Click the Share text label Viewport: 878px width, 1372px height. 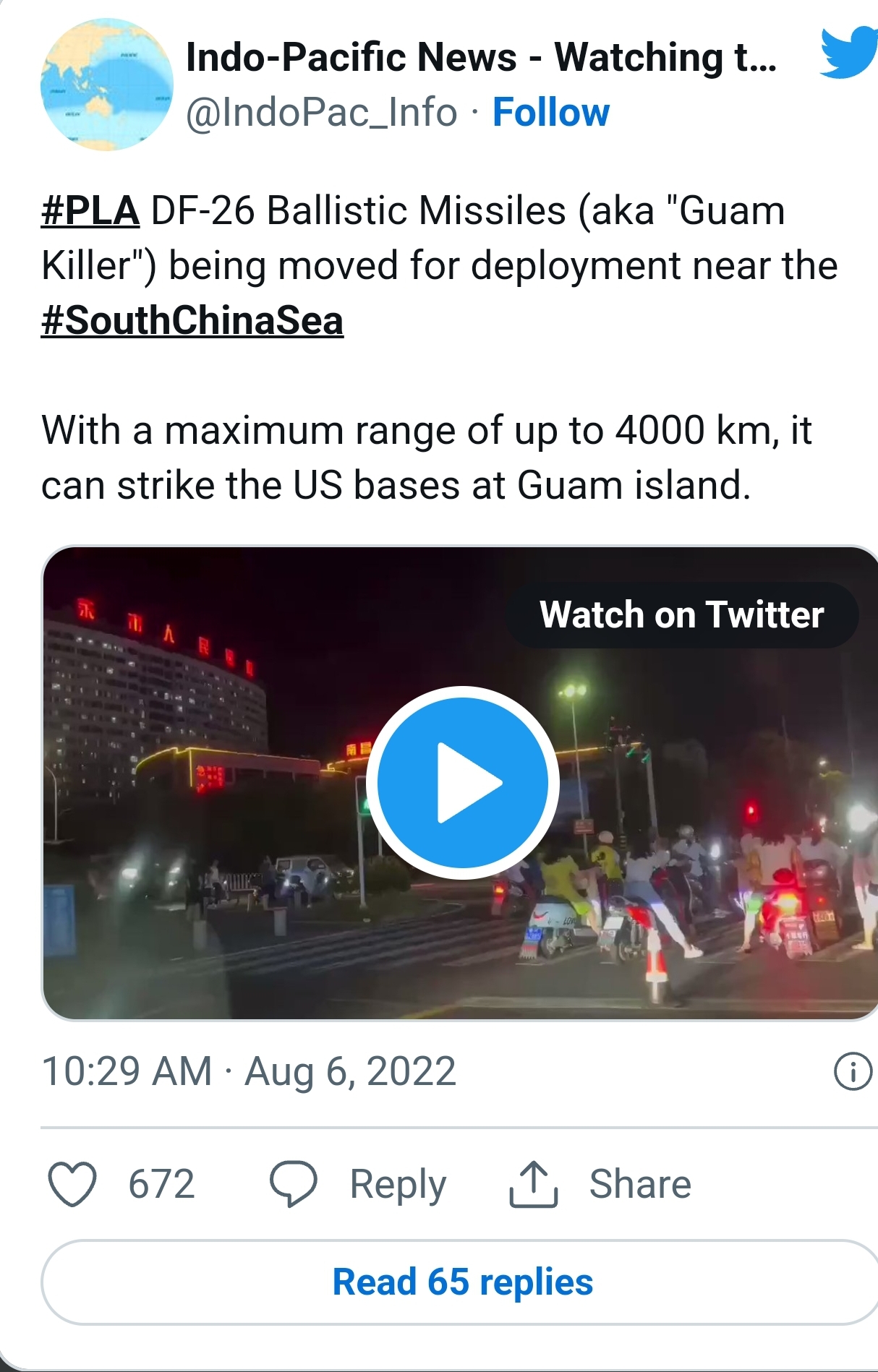640,1184
